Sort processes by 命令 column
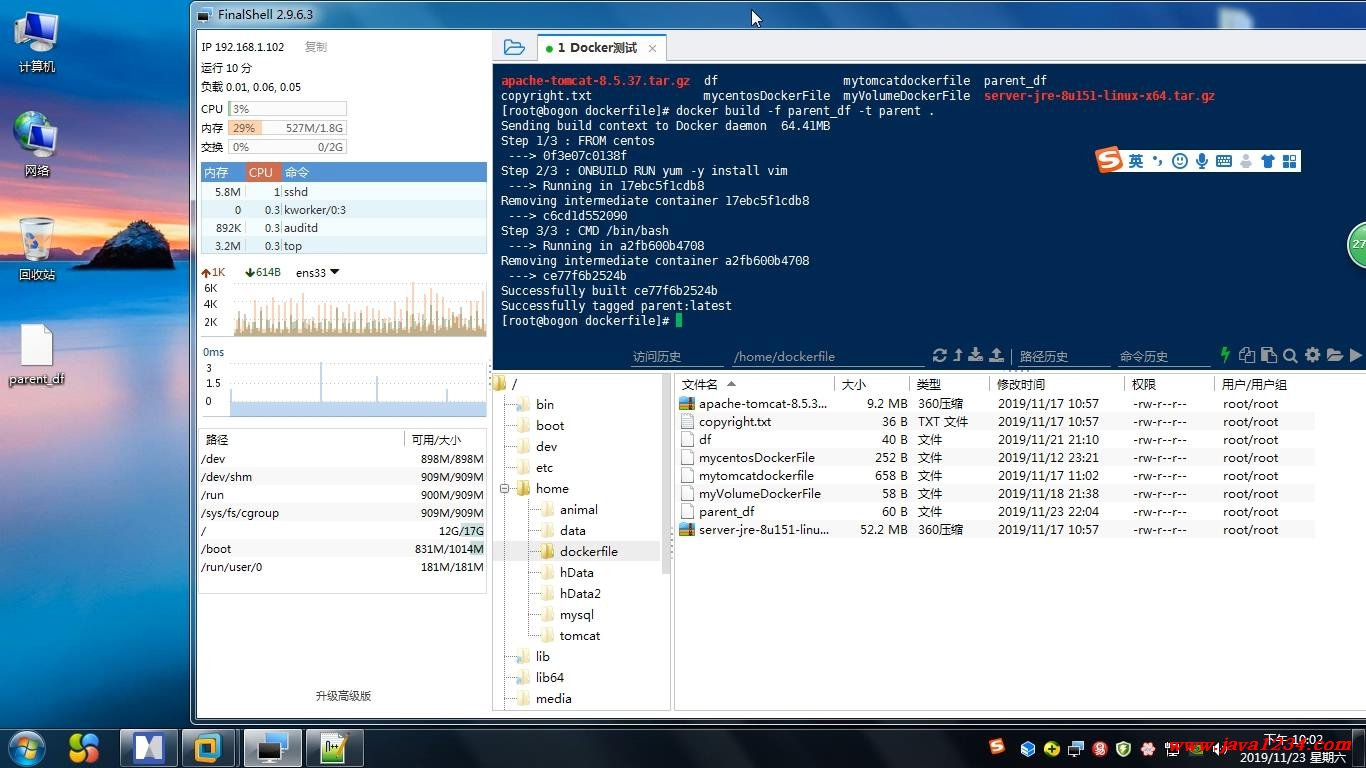 384,172
